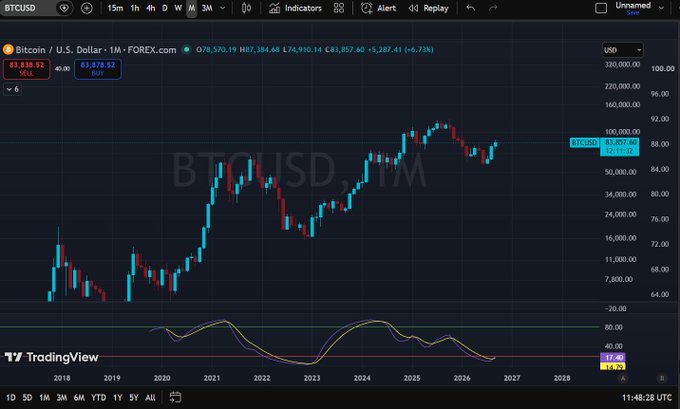This screenshot has width=680, height=409.
Task: Collapse the legend with the 6 chevron
Action: (12, 89)
